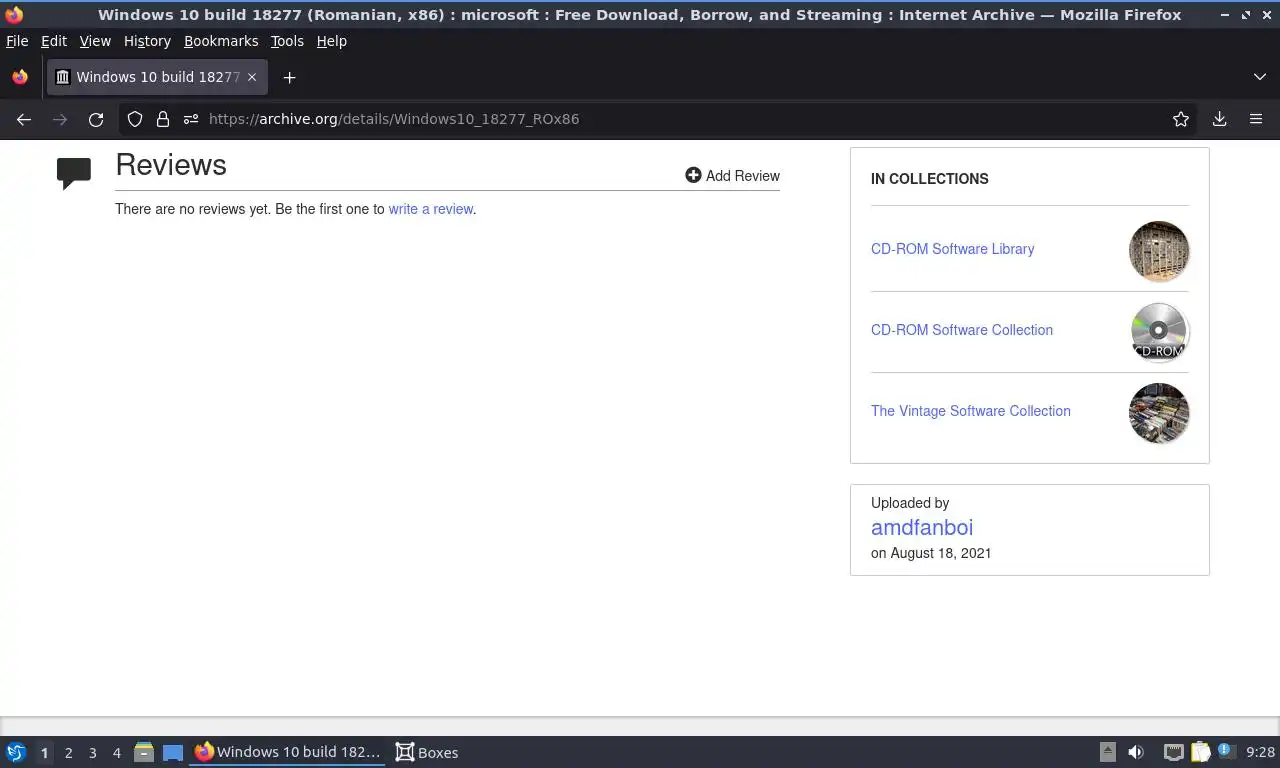Open the Edit menu

coord(54,41)
